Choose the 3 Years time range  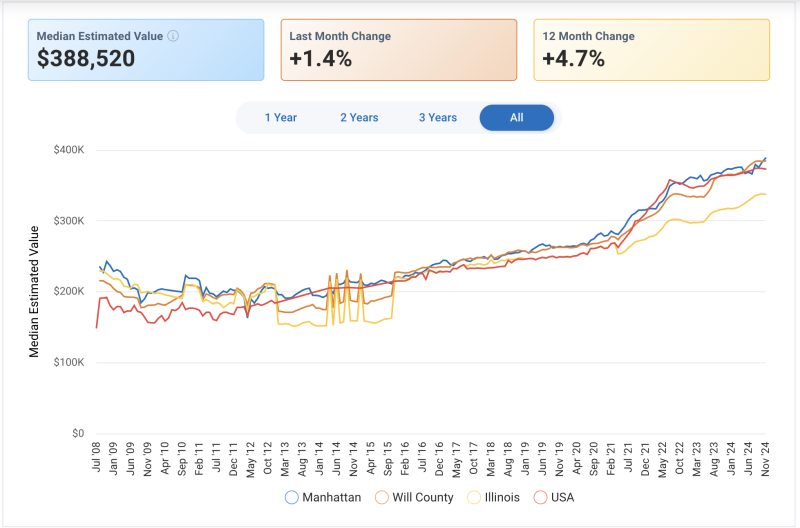438,118
